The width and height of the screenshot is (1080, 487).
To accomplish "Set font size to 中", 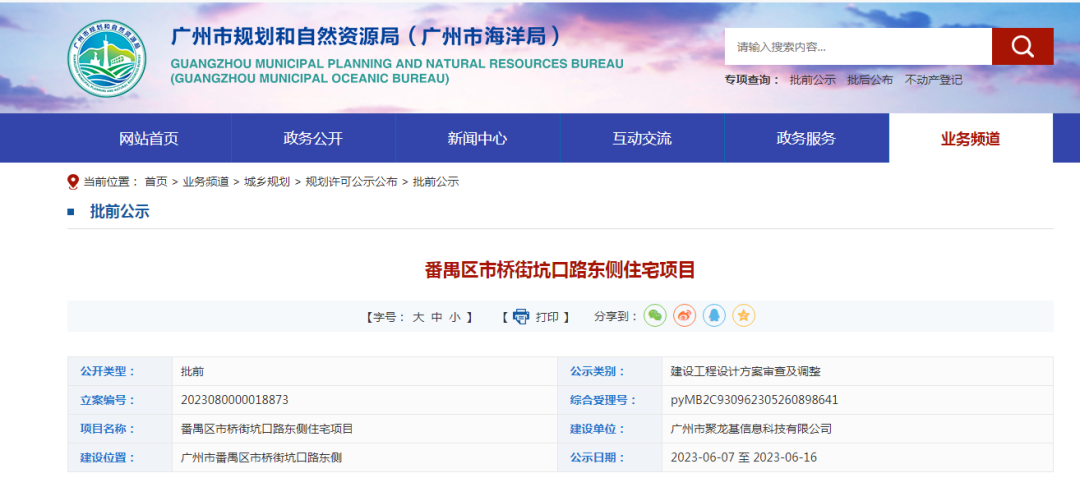I will point(437,317).
